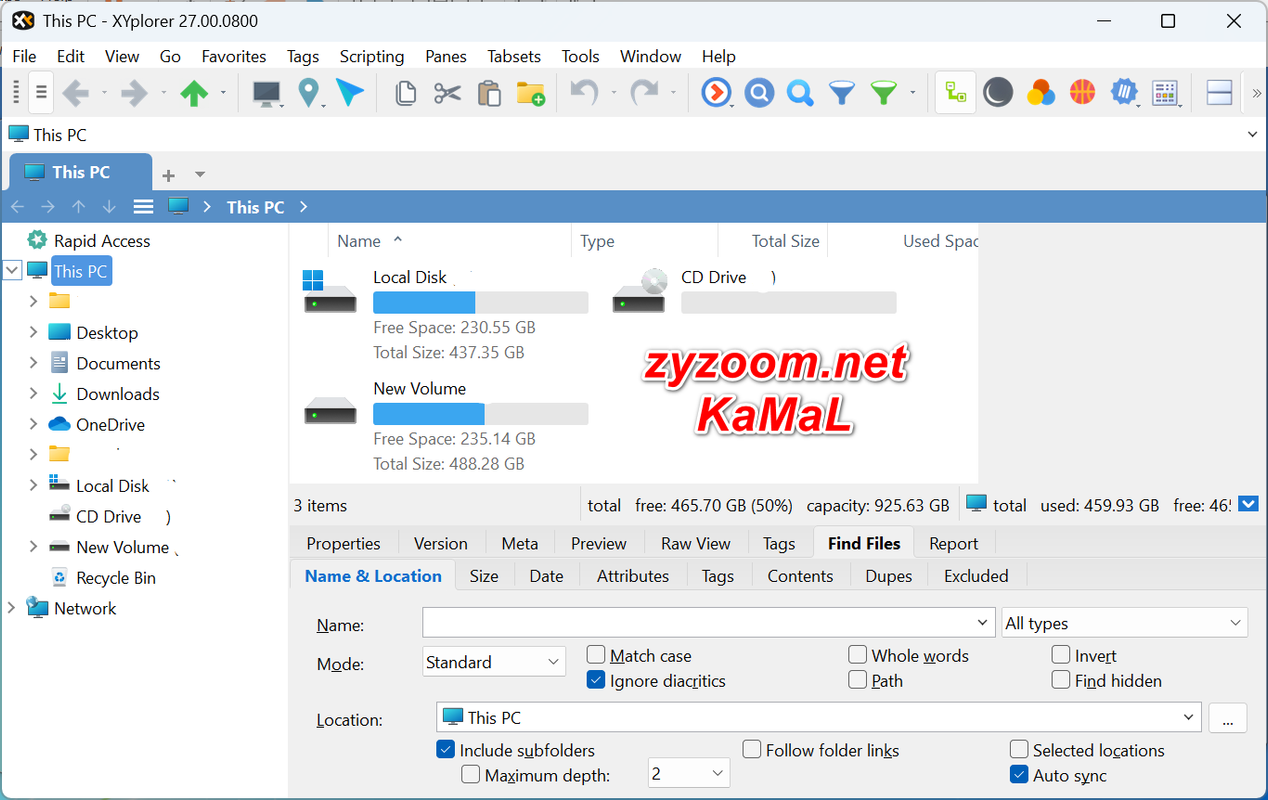This screenshot has height=800, width=1268.
Task: Click the blue paper-plane Go To icon
Action: pos(350,94)
